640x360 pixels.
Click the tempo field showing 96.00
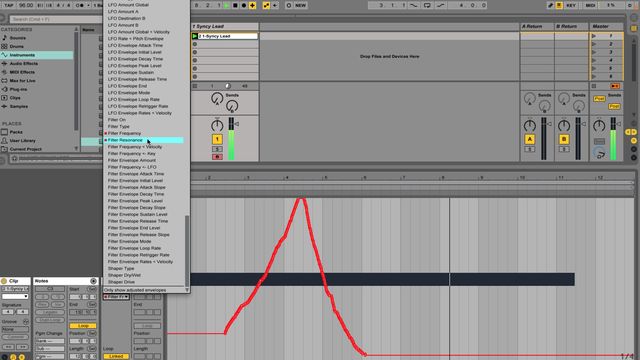click(x=26, y=5)
